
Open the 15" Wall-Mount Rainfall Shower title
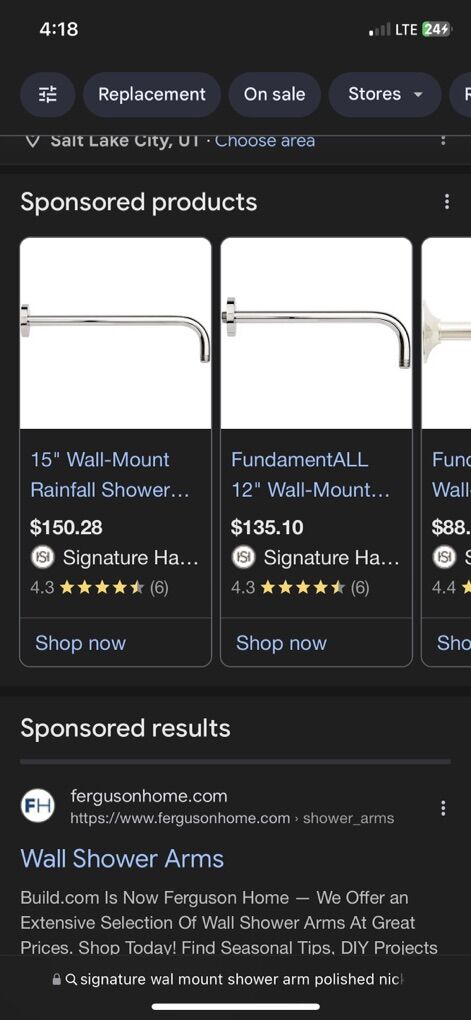coord(111,475)
